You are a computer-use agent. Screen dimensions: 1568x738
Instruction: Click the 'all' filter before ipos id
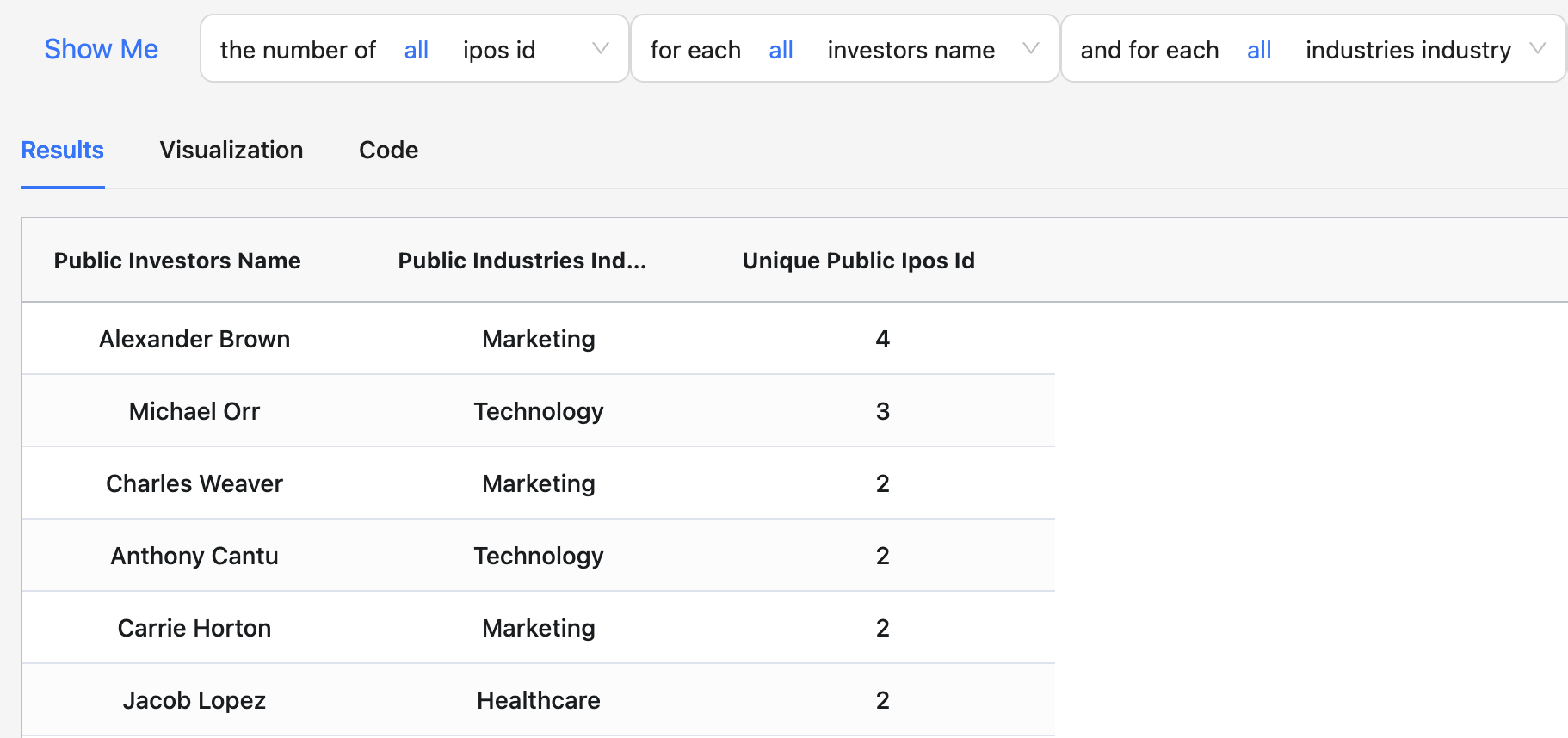coord(417,51)
